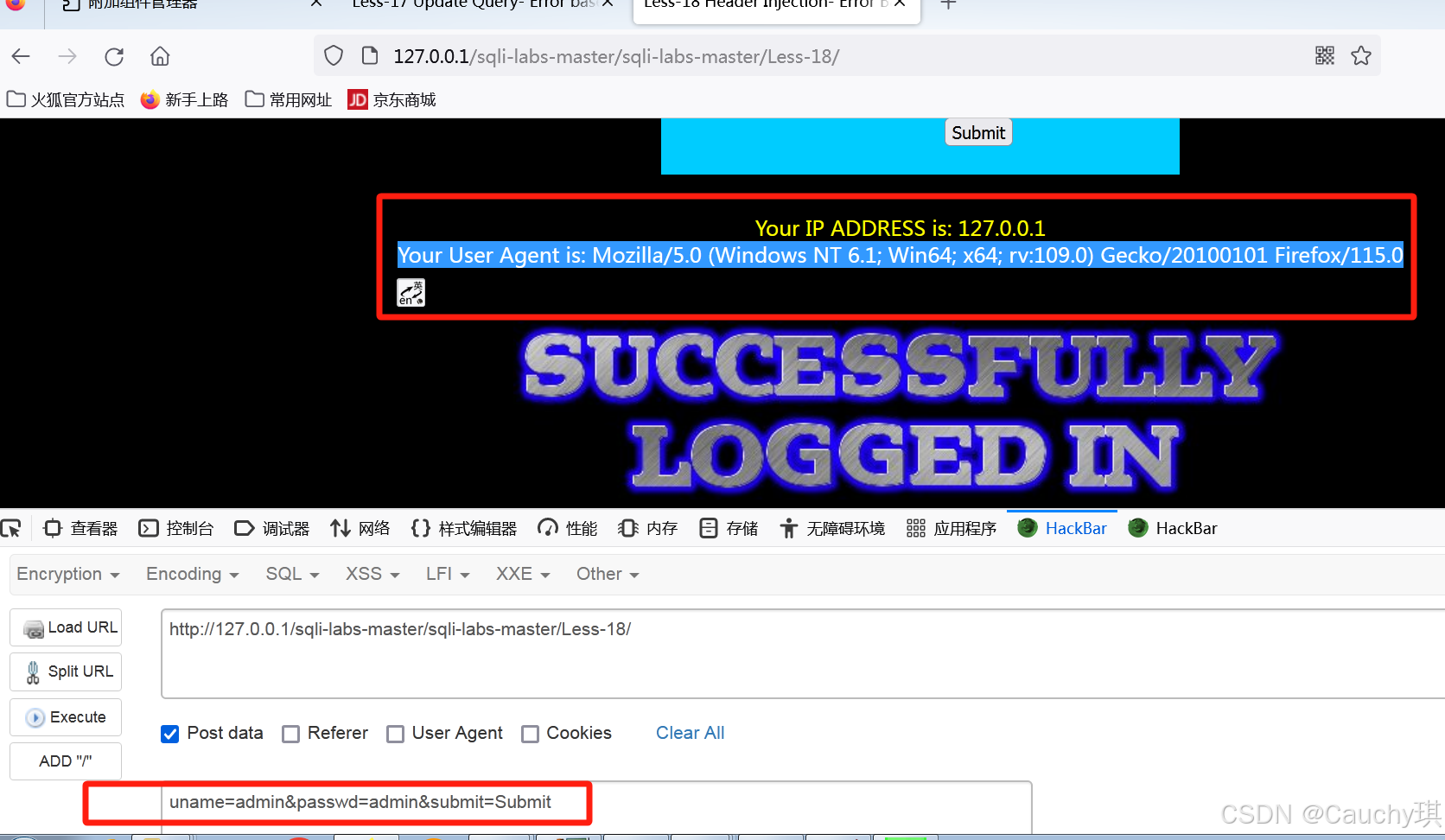Open the Console (控制台) panel

pyautogui.click(x=176, y=528)
